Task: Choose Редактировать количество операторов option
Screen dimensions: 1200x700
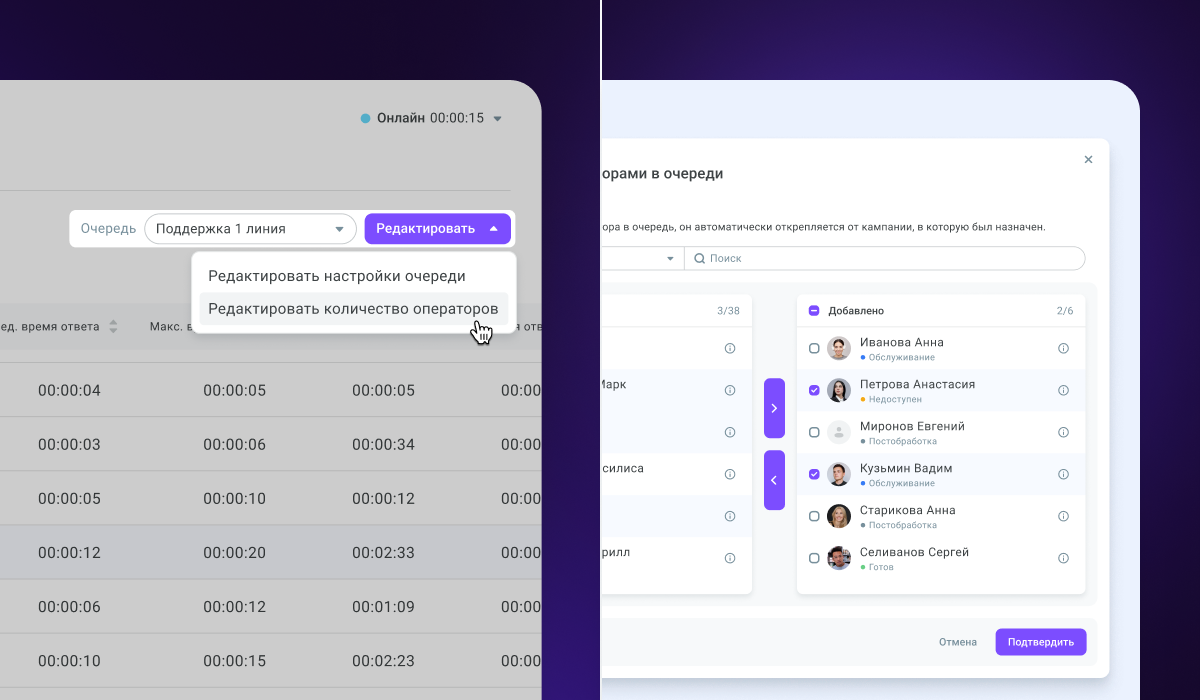Action: tap(353, 308)
